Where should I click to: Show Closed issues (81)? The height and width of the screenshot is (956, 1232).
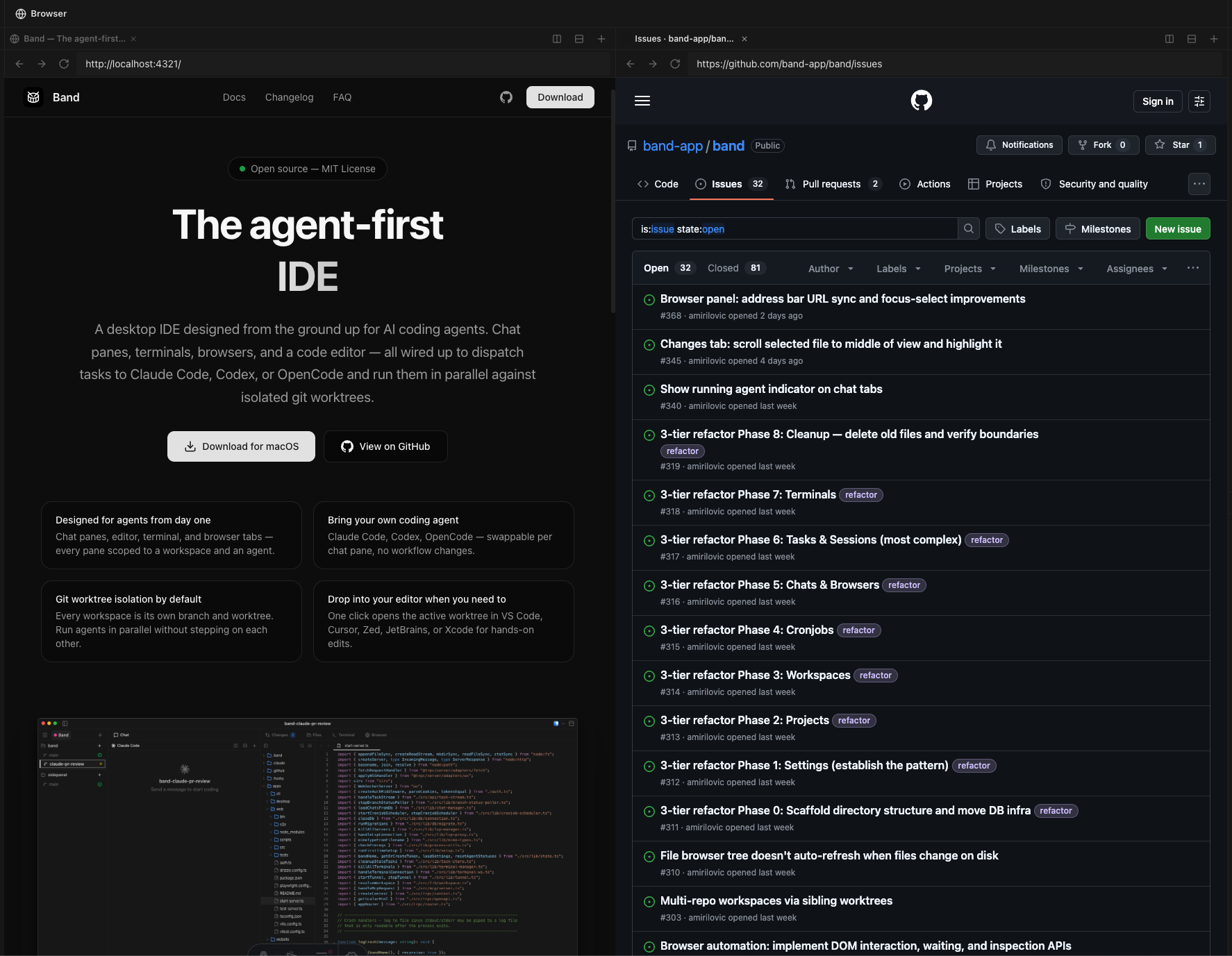click(735, 268)
